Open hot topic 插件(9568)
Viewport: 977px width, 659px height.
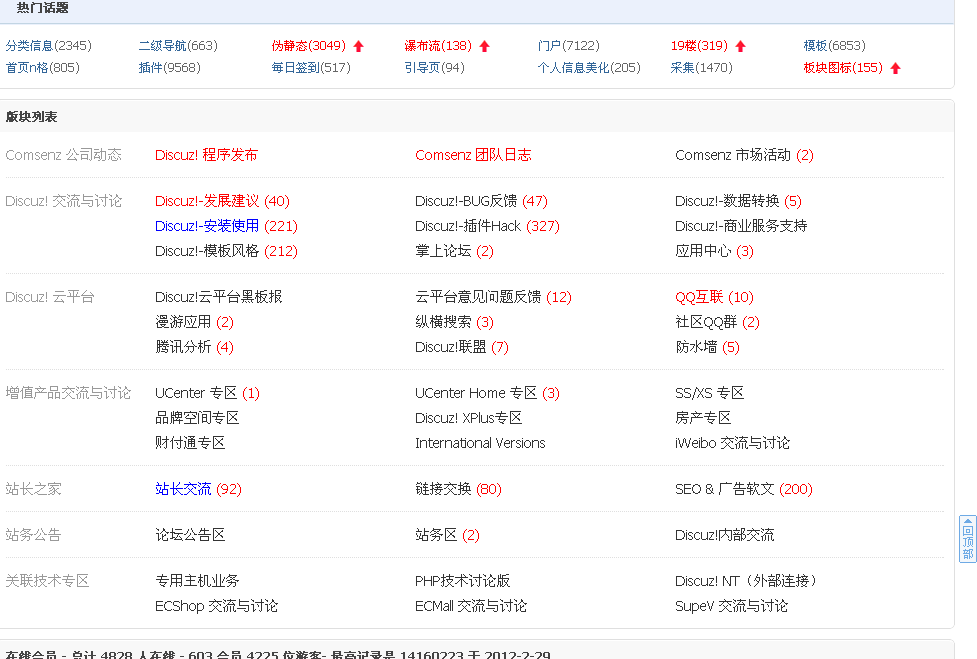point(169,67)
